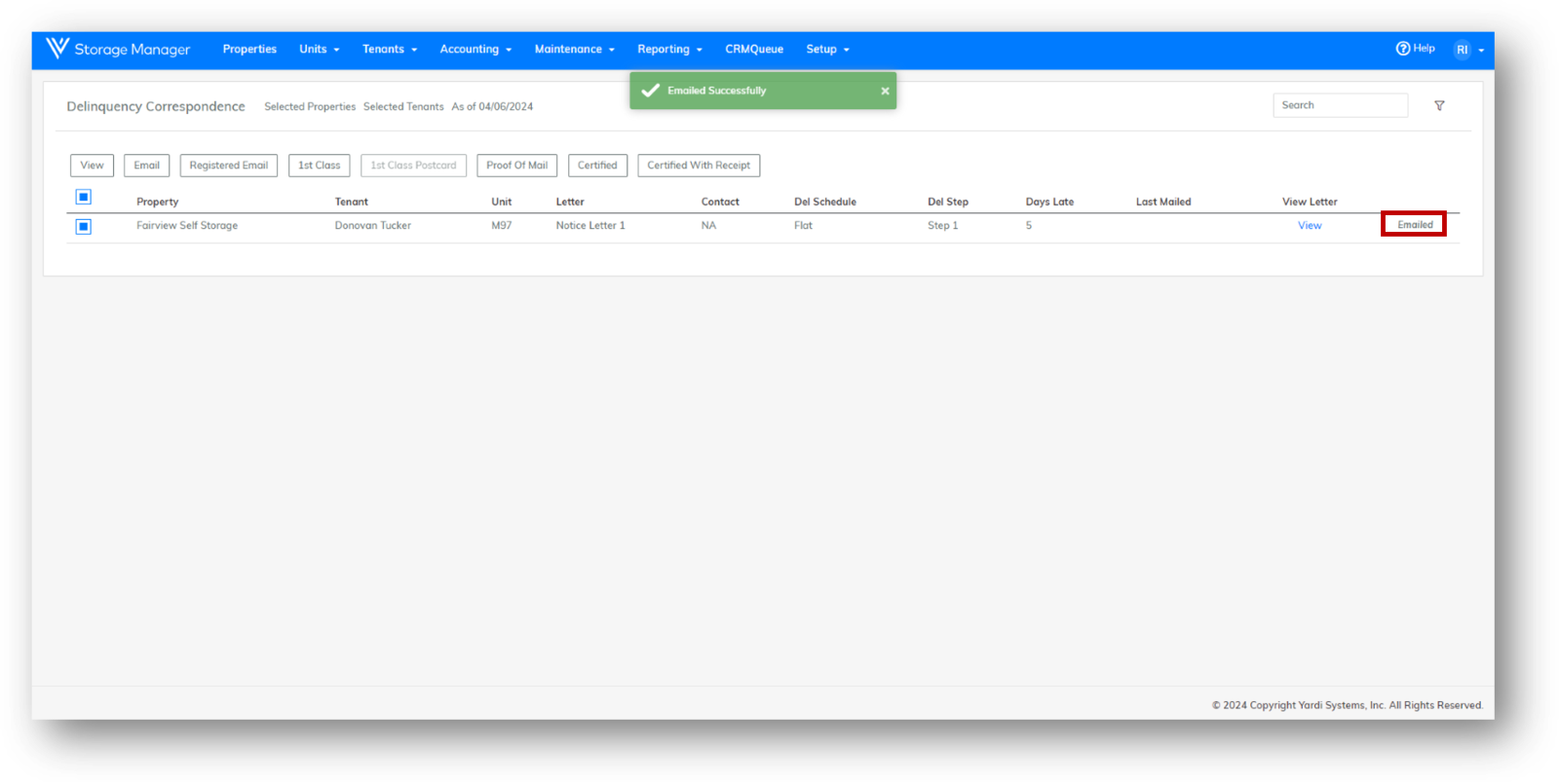Click the RI user avatar
This screenshot has width=1559, height=784.
point(1462,50)
